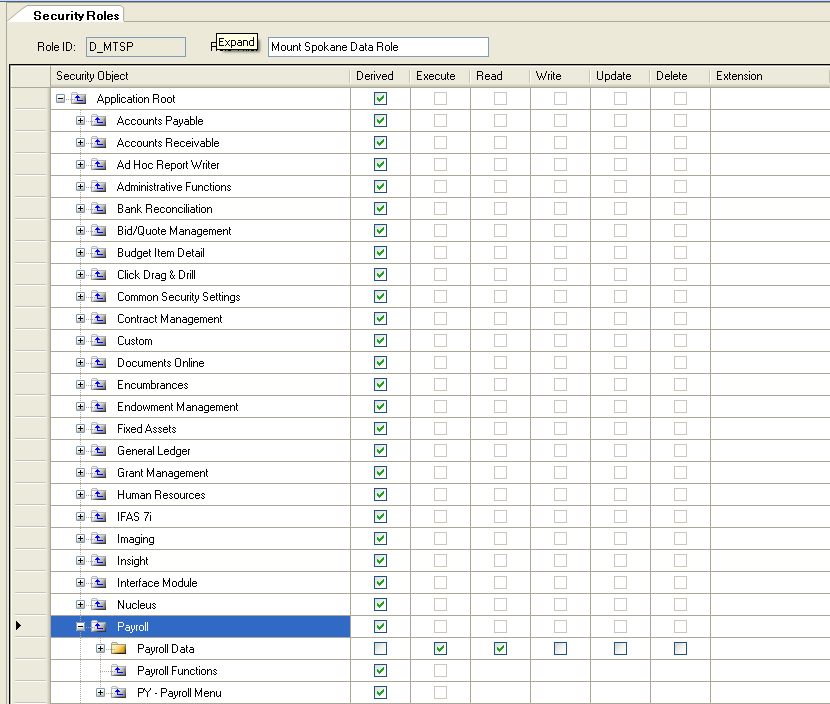Enable Write permission for Payroll Data
The width and height of the screenshot is (830, 704).
(x=560, y=648)
